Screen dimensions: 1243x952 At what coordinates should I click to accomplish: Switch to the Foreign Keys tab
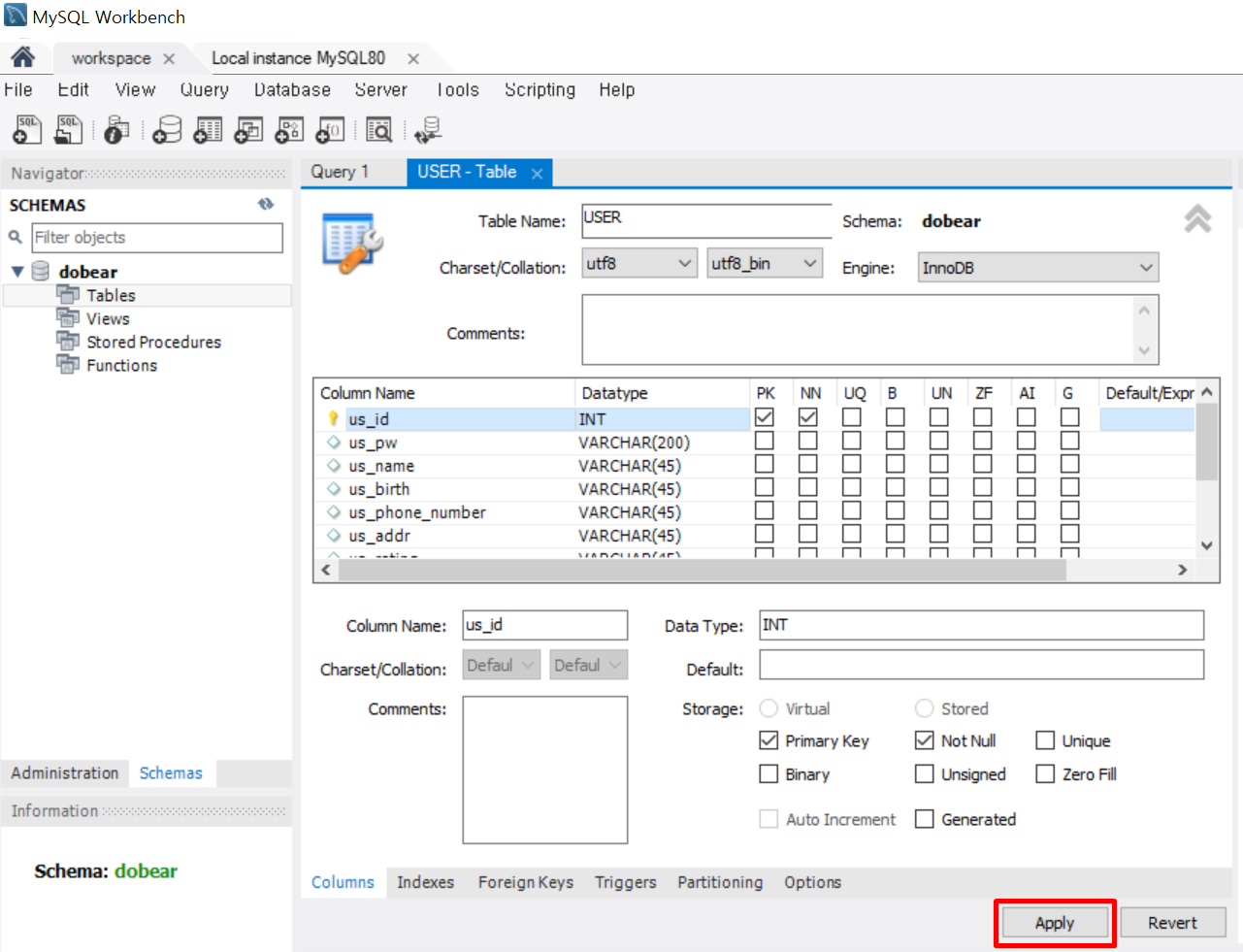pos(525,882)
